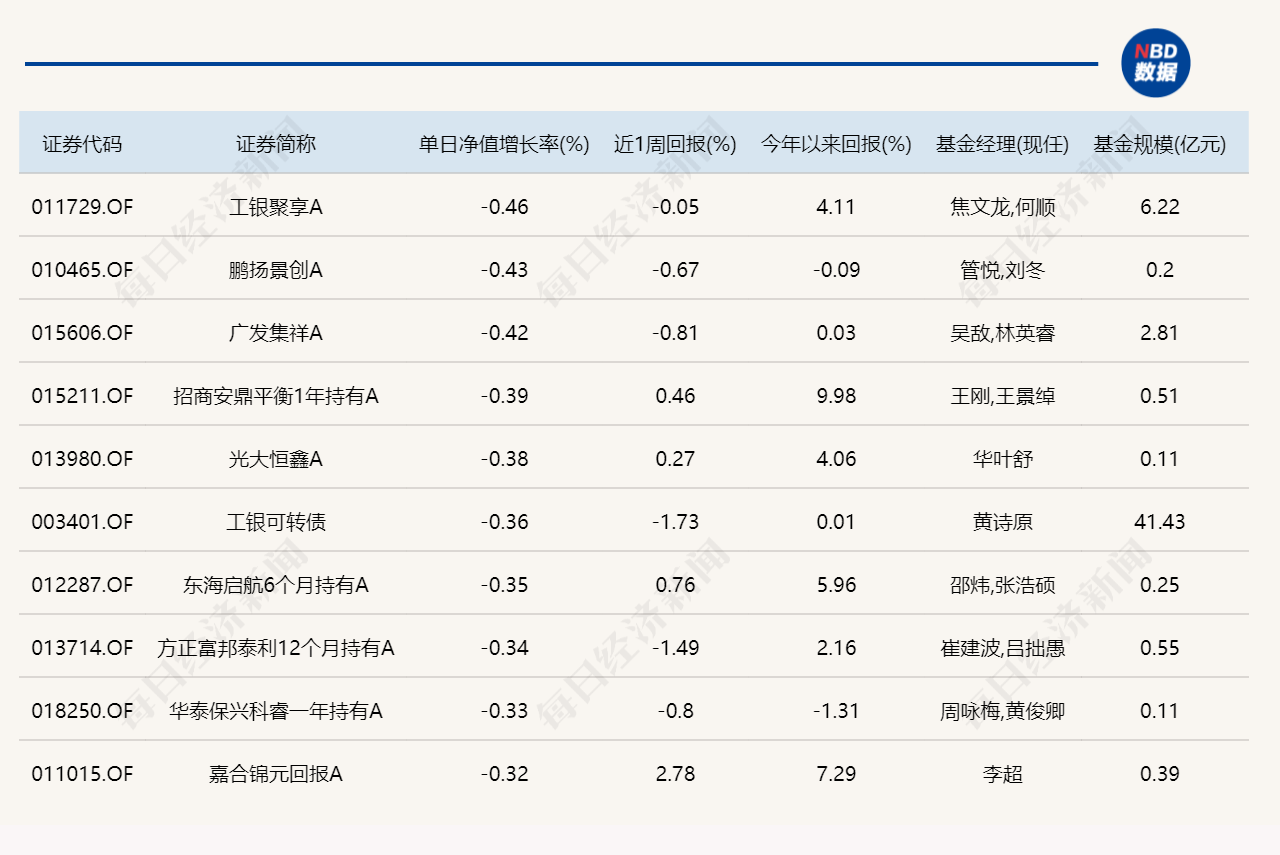Image resolution: width=1280 pixels, height=855 pixels.
Task: Select 工银可转债 fund scale 41.43
Action: (x=1159, y=522)
